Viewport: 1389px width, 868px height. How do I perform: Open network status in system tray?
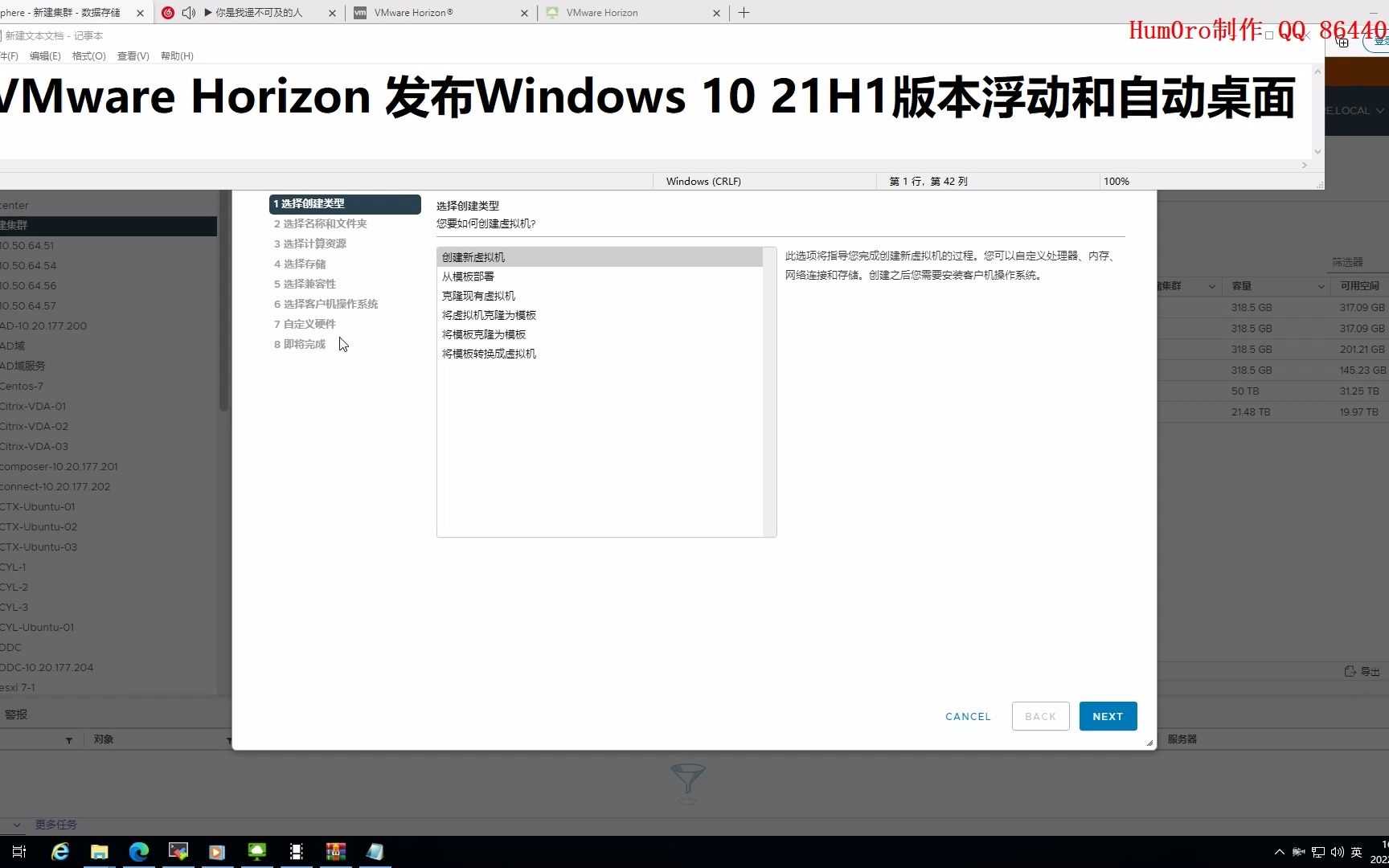[x=1318, y=852]
